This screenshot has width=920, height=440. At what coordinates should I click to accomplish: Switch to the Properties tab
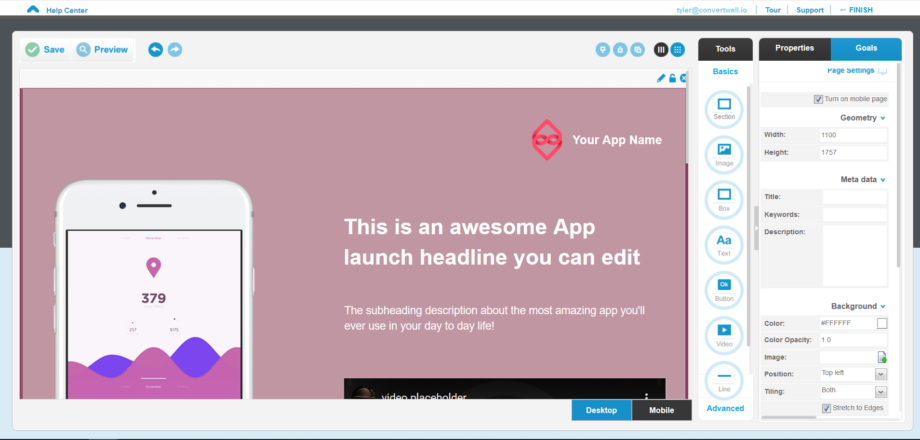coord(794,49)
